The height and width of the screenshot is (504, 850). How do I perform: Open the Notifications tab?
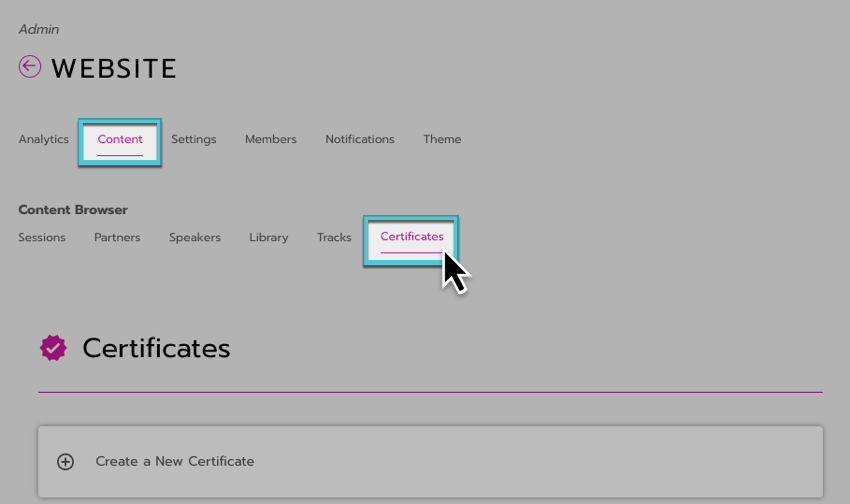[360, 139]
